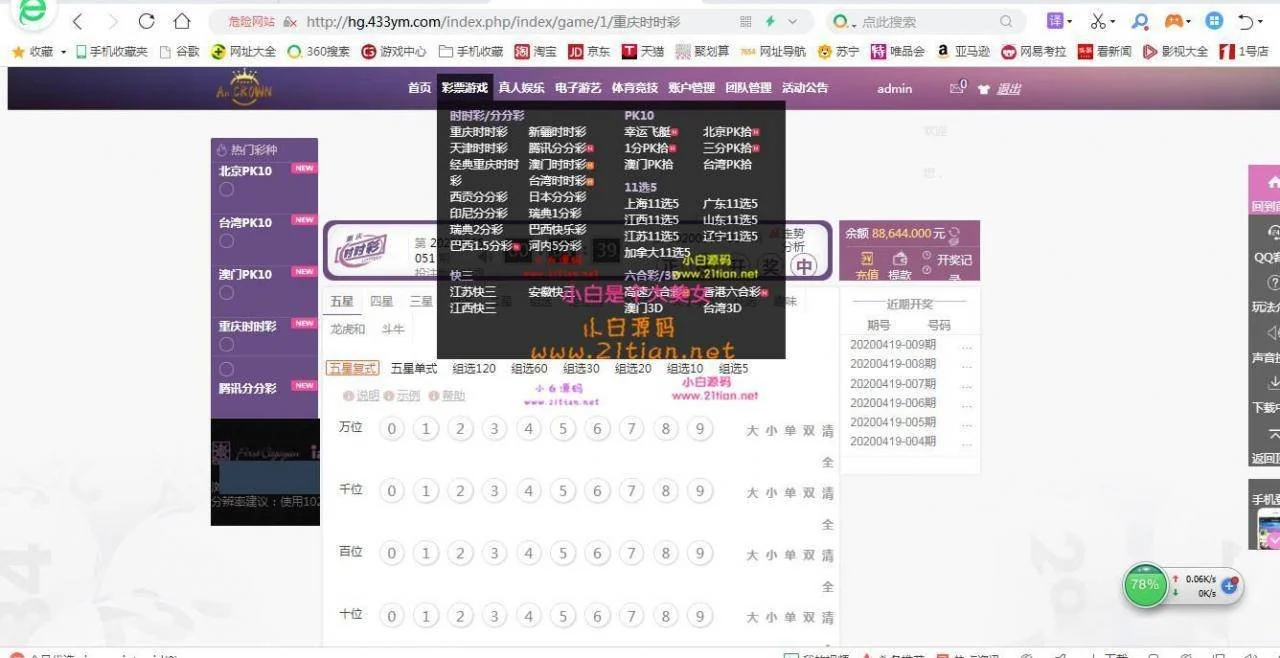Viewport: 1280px width, 658px height.
Task: Open the 真人娱乐 menu item
Action: (521, 88)
